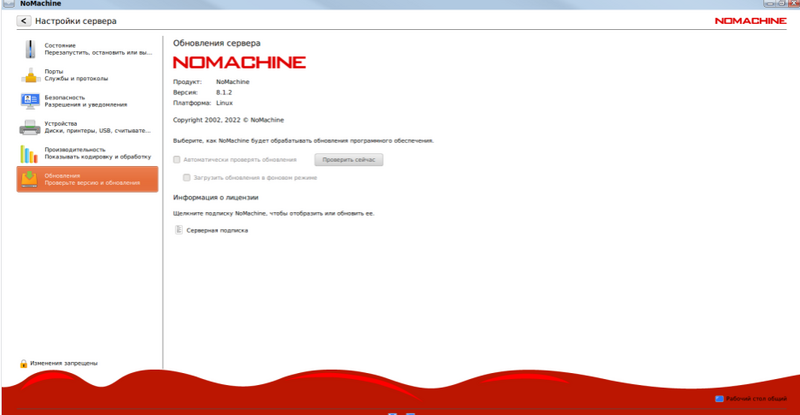This screenshot has width=800, height=415.
Task: Click the Copyright 2002, 2022 © NoMachine text
Action: click(229, 120)
